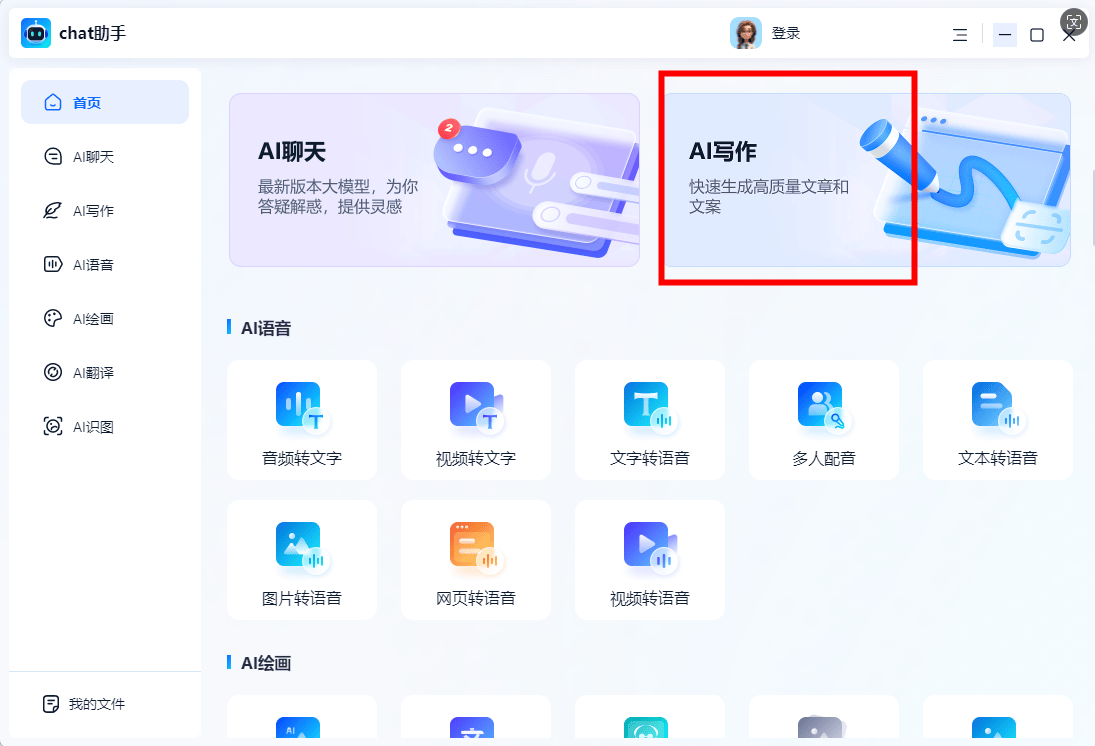Click the 图片转语音 icon
This screenshot has width=1095, height=746.
click(302, 546)
